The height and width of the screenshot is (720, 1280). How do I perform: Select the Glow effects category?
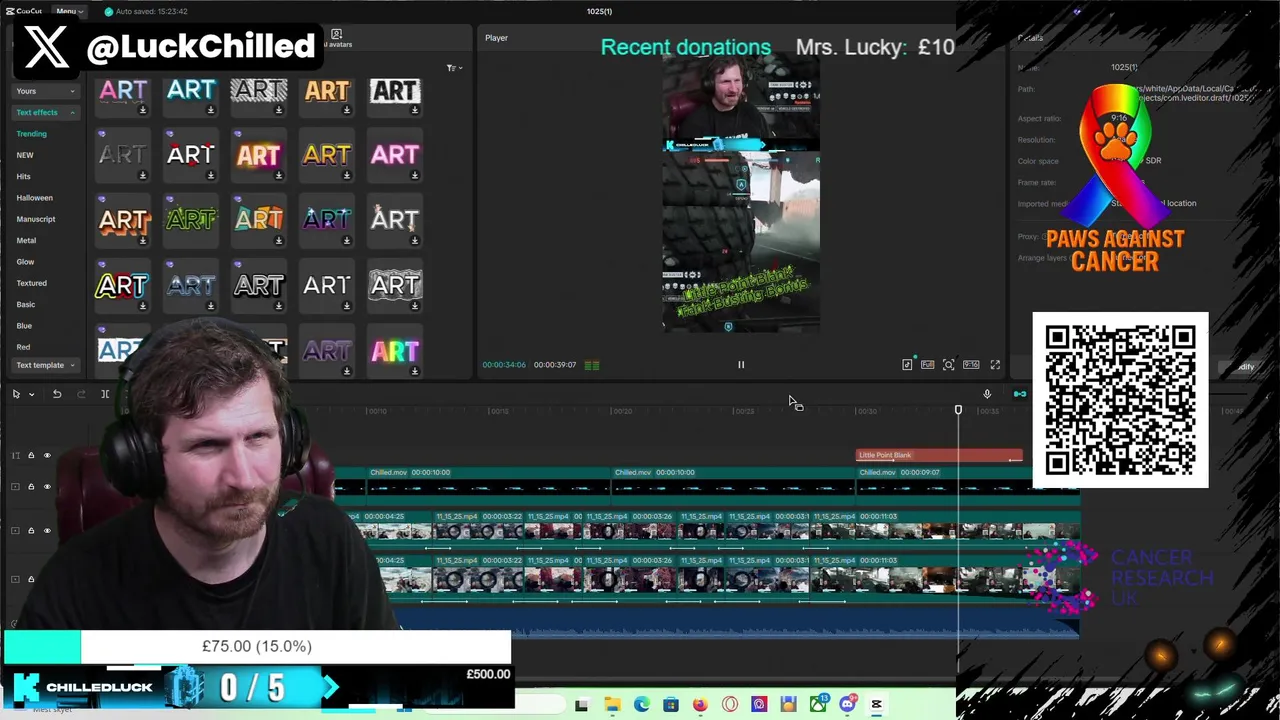click(25, 262)
